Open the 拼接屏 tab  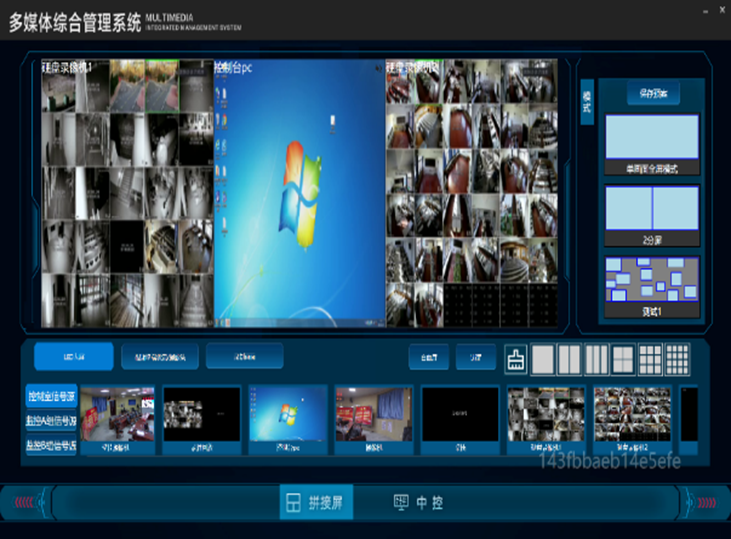tap(315, 502)
